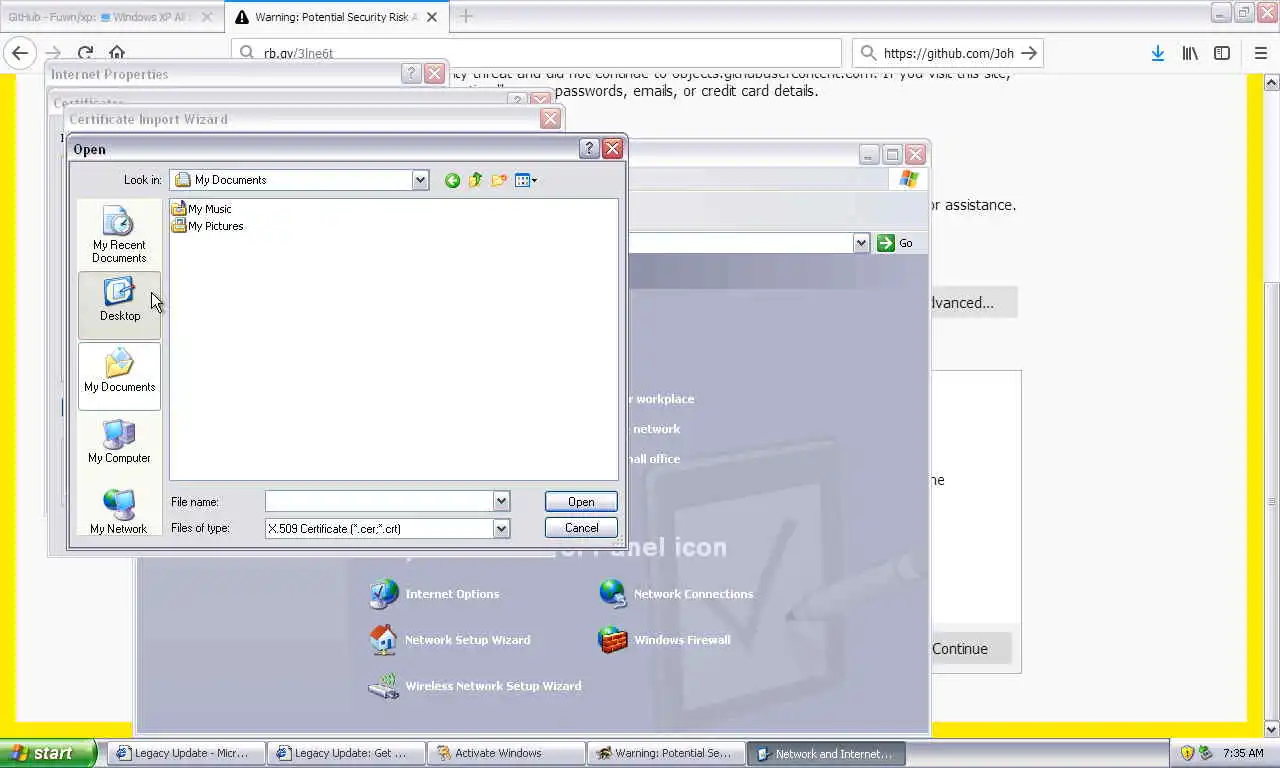Go up one folder level in Open dialog
The width and height of the screenshot is (1280, 768).
pyautogui.click(x=475, y=180)
